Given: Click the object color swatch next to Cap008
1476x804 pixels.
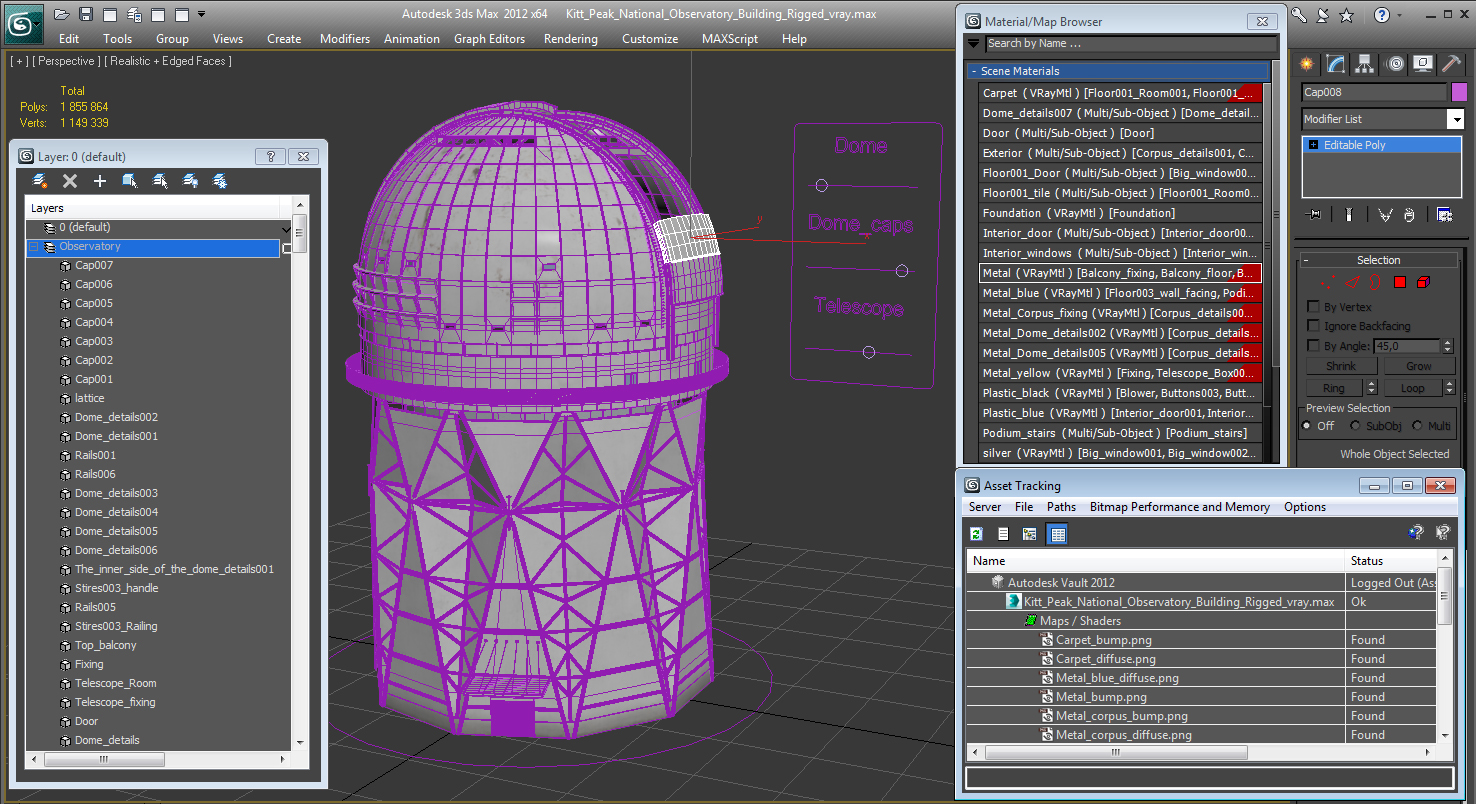Looking at the screenshot, I should click(x=1459, y=92).
